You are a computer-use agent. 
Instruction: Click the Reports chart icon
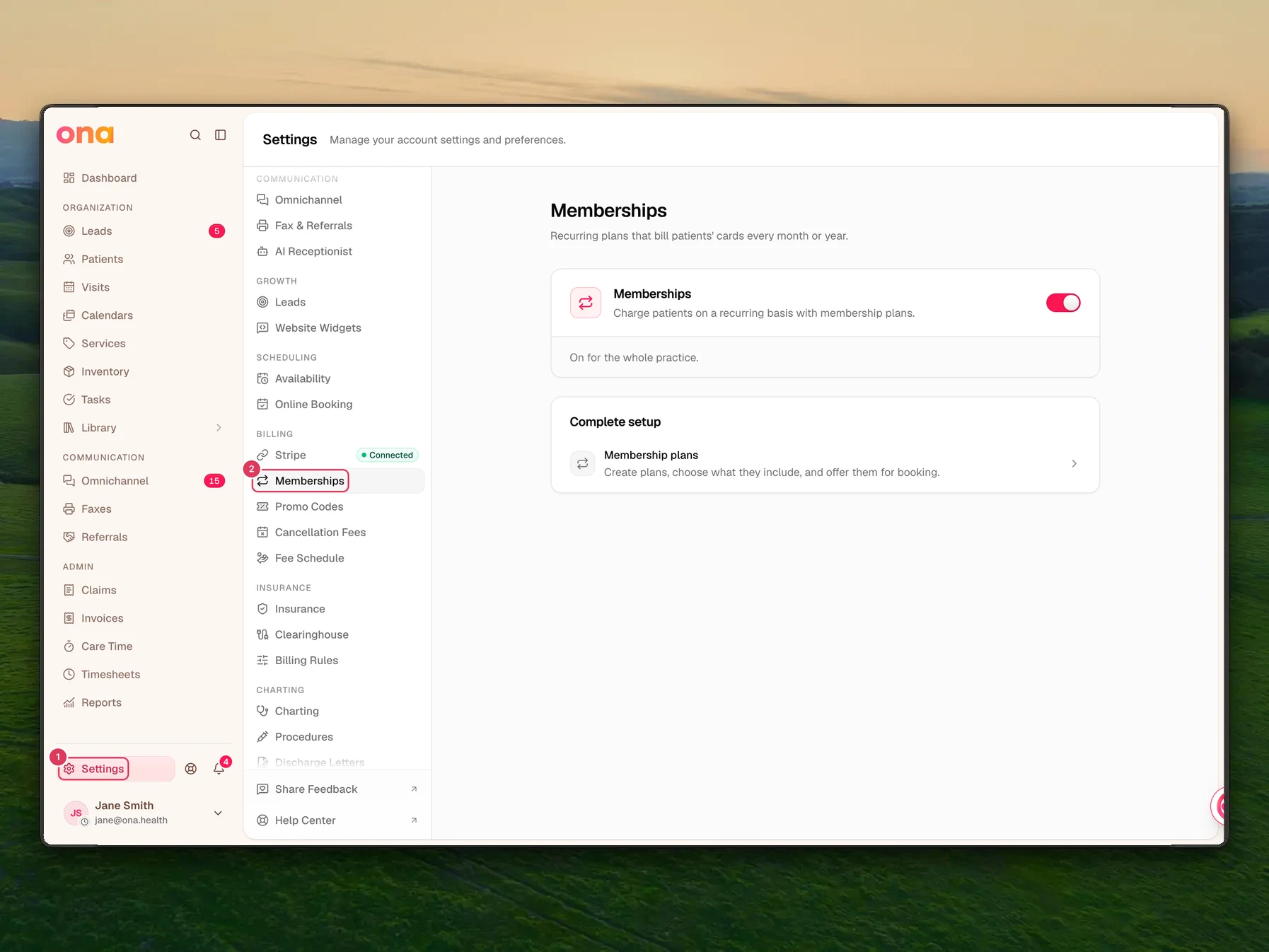(x=69, y=703)
